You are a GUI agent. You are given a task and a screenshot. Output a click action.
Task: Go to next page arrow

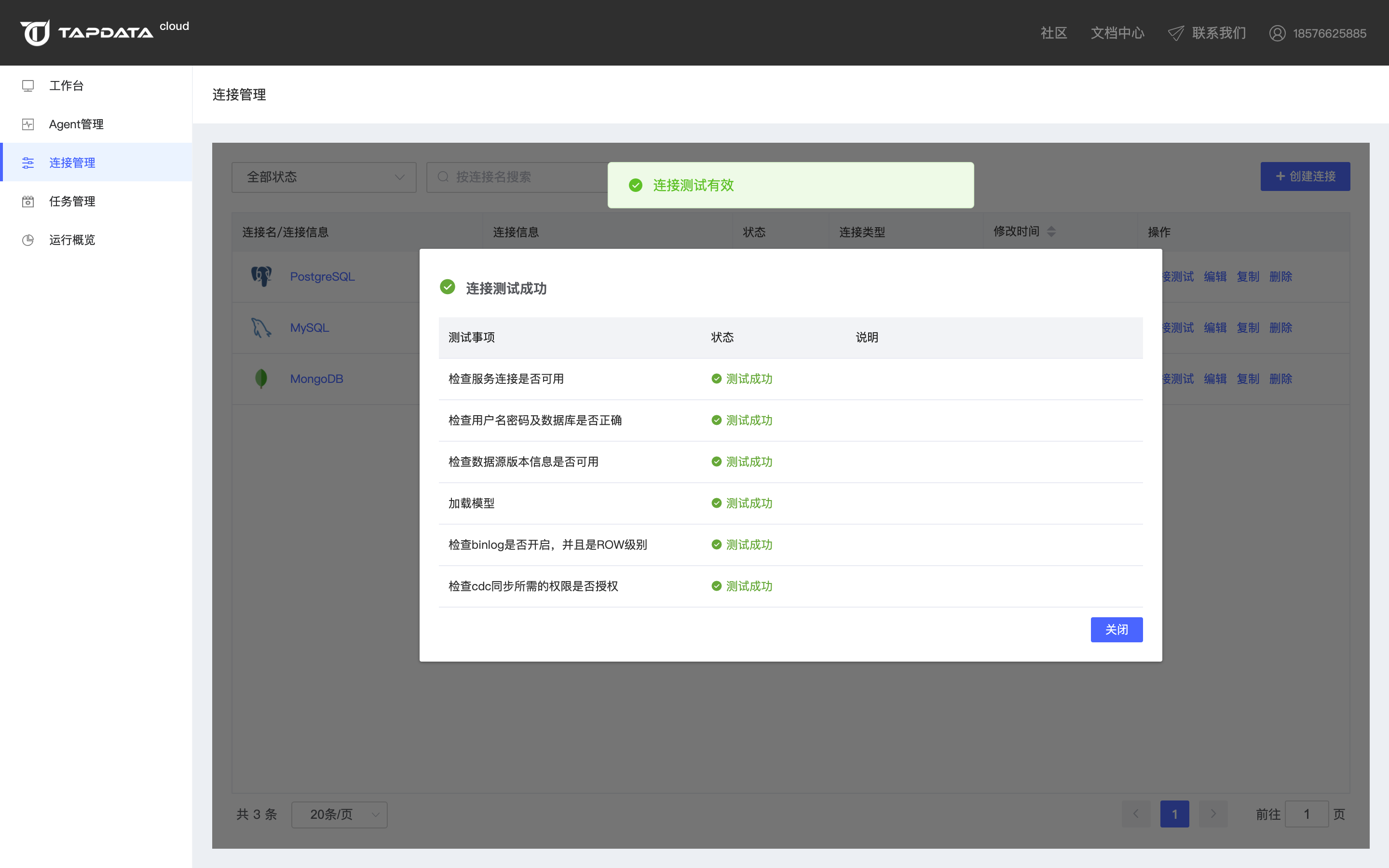(x=1213, y=814)
